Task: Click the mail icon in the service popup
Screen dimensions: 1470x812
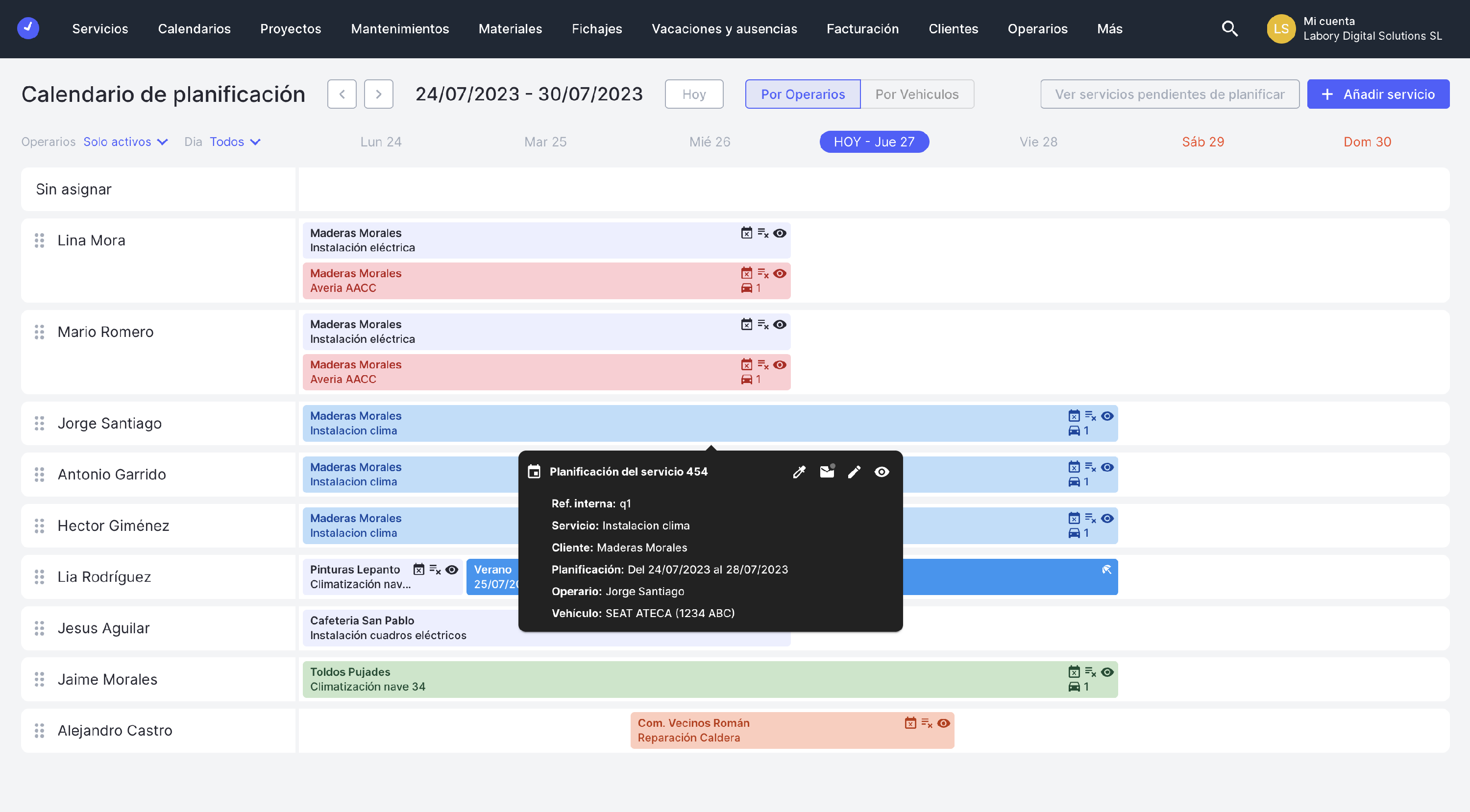Action: tap(827, 472)
